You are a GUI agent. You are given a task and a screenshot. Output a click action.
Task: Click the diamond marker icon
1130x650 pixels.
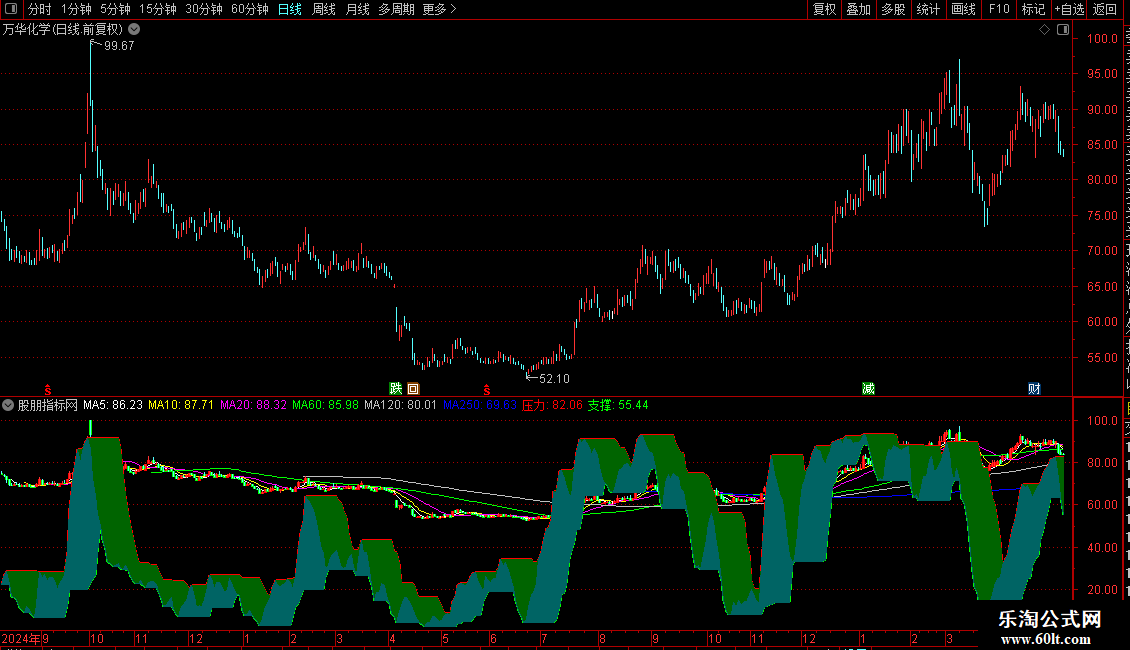tap(1044, 30)
